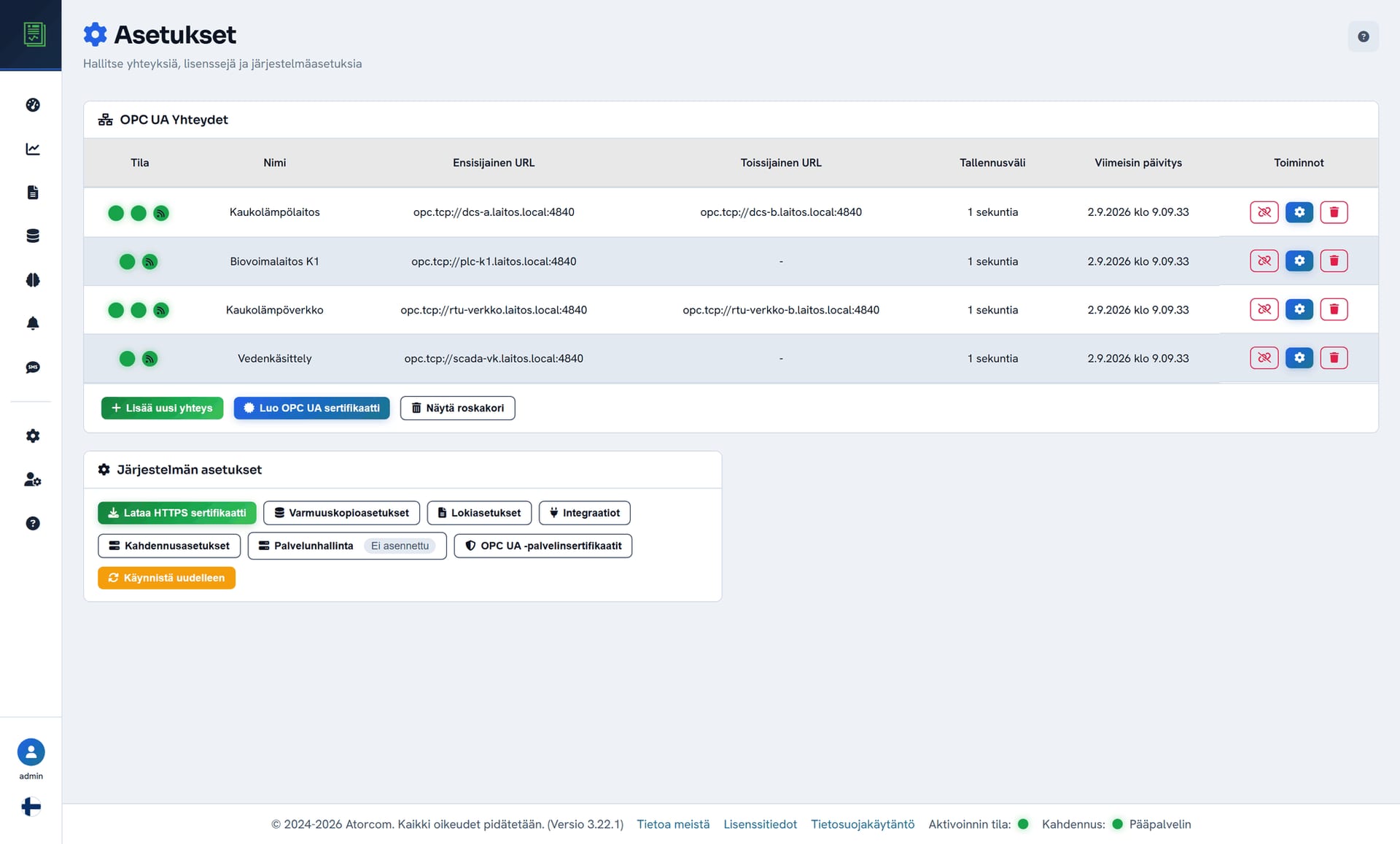Follow the Lisenssitiedot footer link
Image resolution: width=1400 pixels, height=844 pixels.
click(x=761, y=824)
